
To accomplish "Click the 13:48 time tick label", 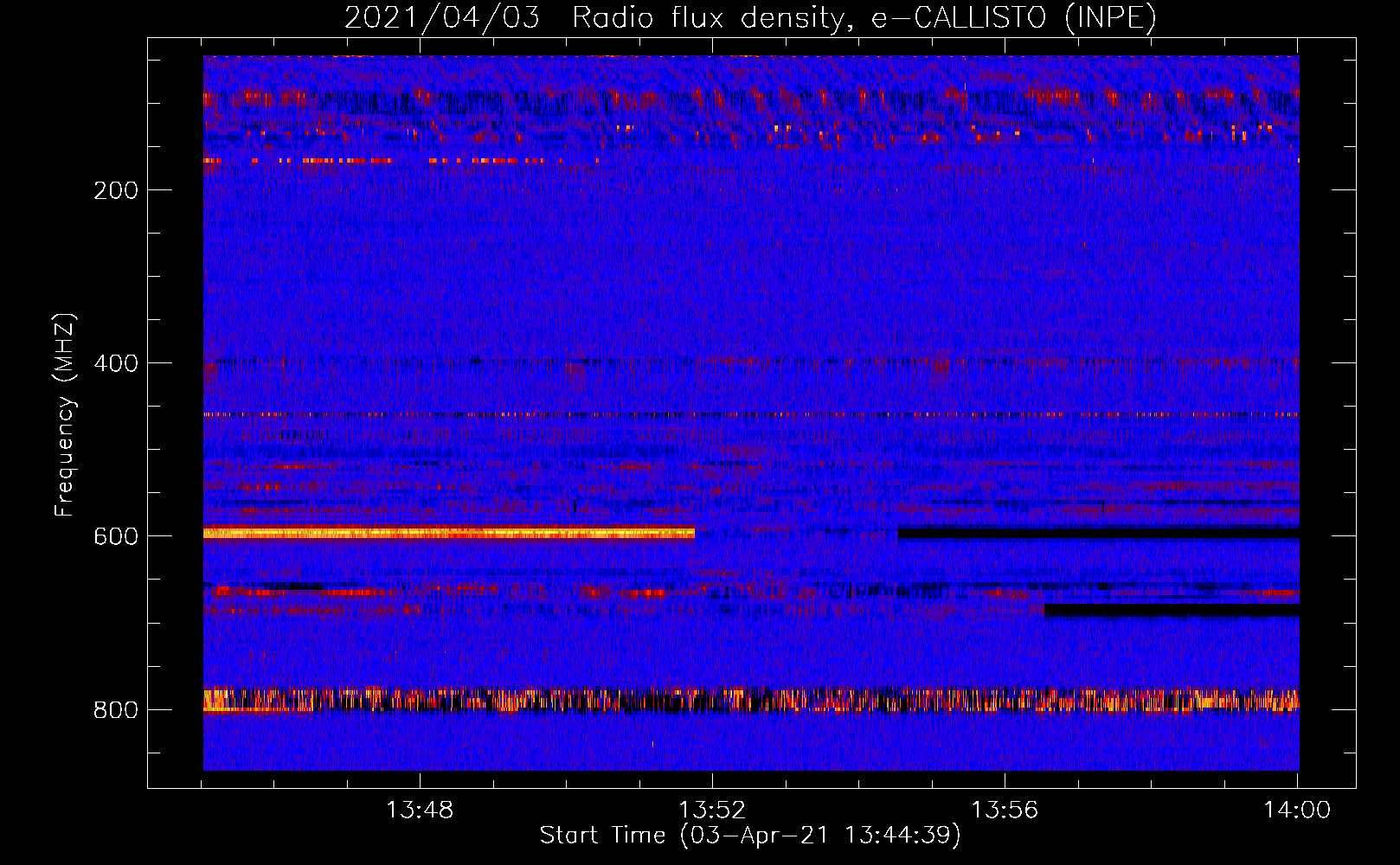I will [x=420, y=811].
